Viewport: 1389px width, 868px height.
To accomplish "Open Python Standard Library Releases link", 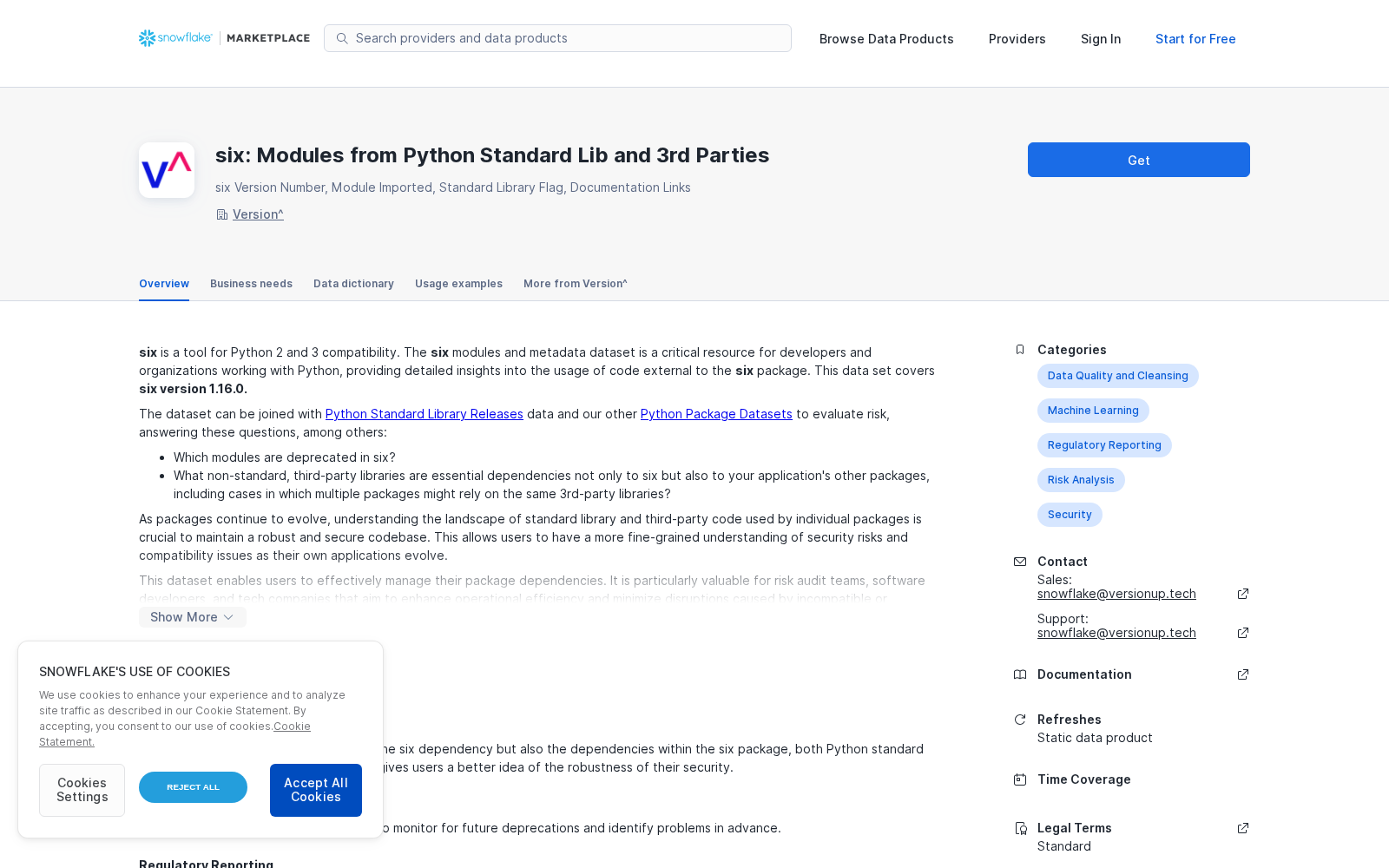I will 424,414.
